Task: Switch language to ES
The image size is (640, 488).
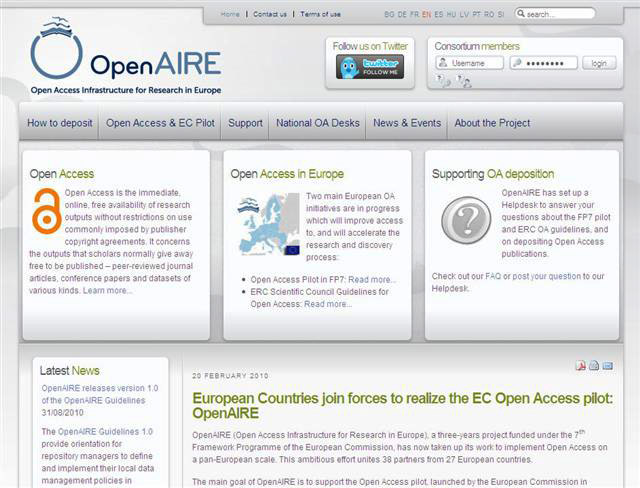Action: pos(439,14)
